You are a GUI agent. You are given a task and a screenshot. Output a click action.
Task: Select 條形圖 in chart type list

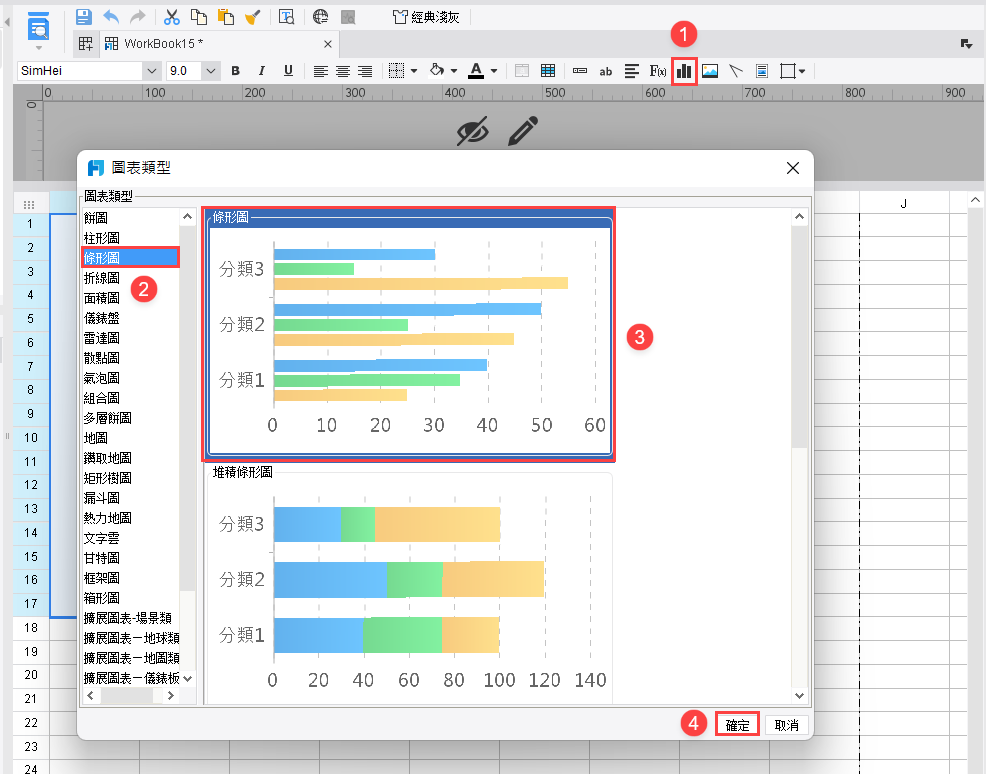(130, 258)
